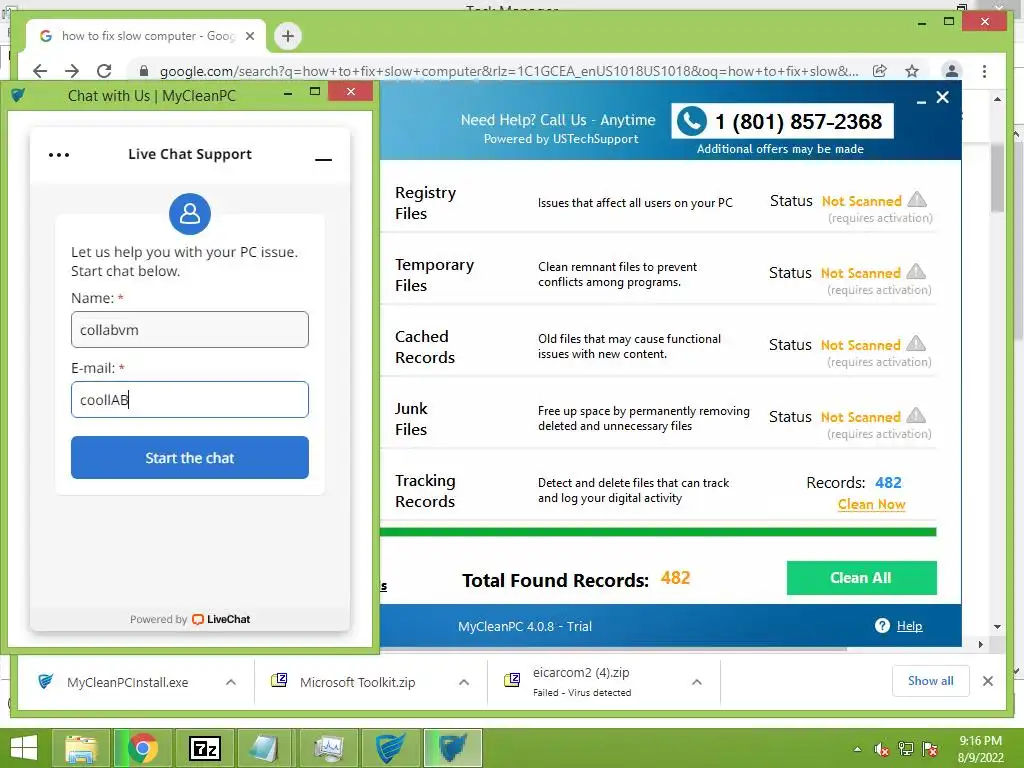1024x768 pixels.
Task: Open Live Chat three-dot options menu
Action: 59,155
